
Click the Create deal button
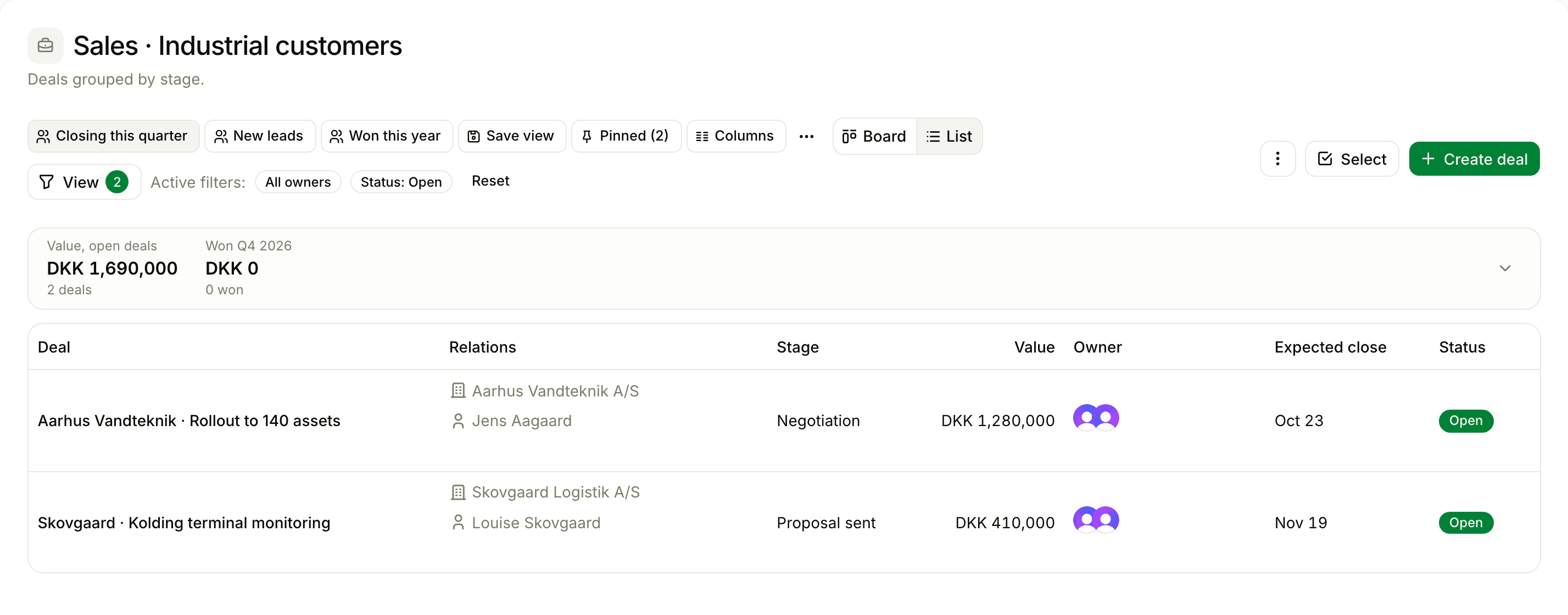pyautogui.click(x=1474, y=159)
